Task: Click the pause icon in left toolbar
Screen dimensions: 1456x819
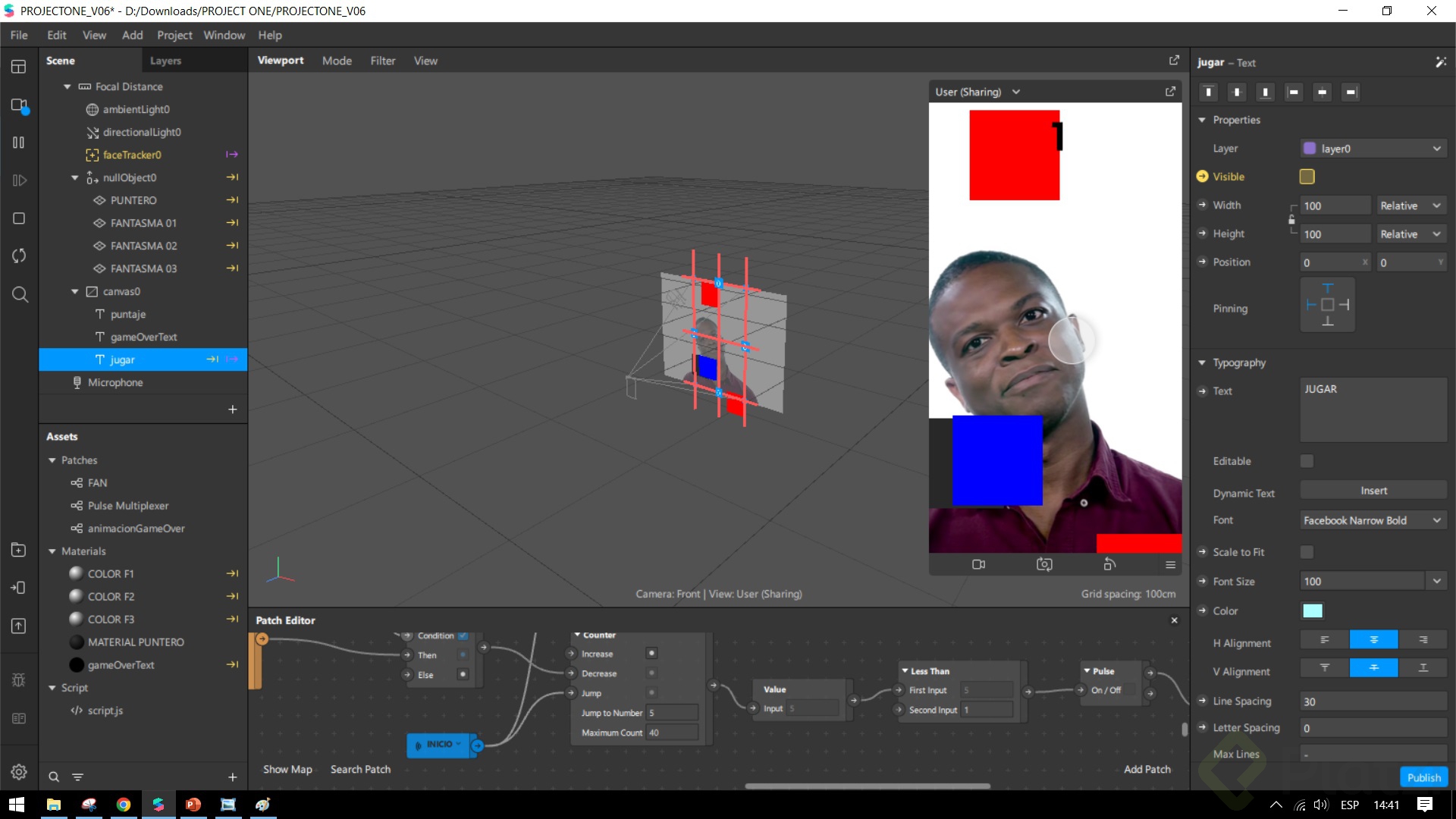Action: (19, 143)
